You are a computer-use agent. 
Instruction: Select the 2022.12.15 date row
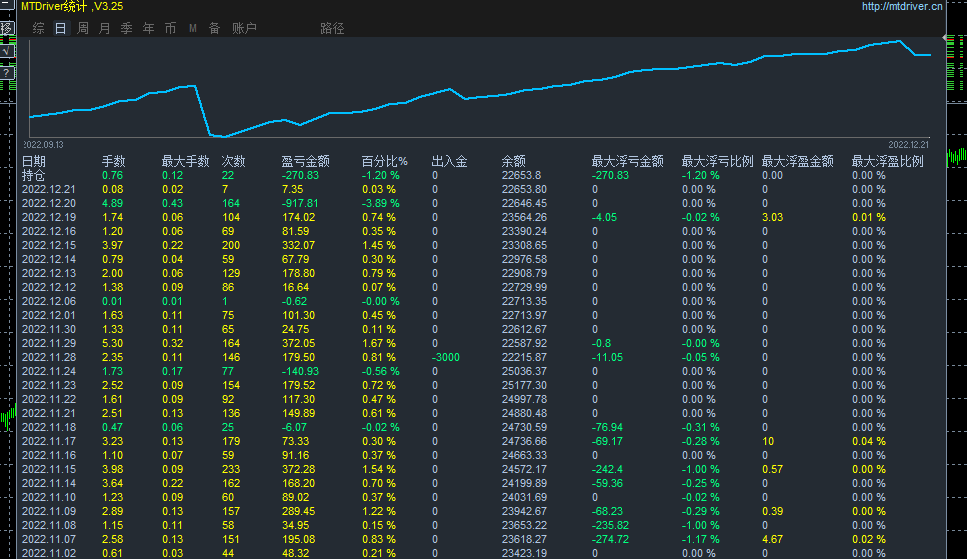pos(49,246)
